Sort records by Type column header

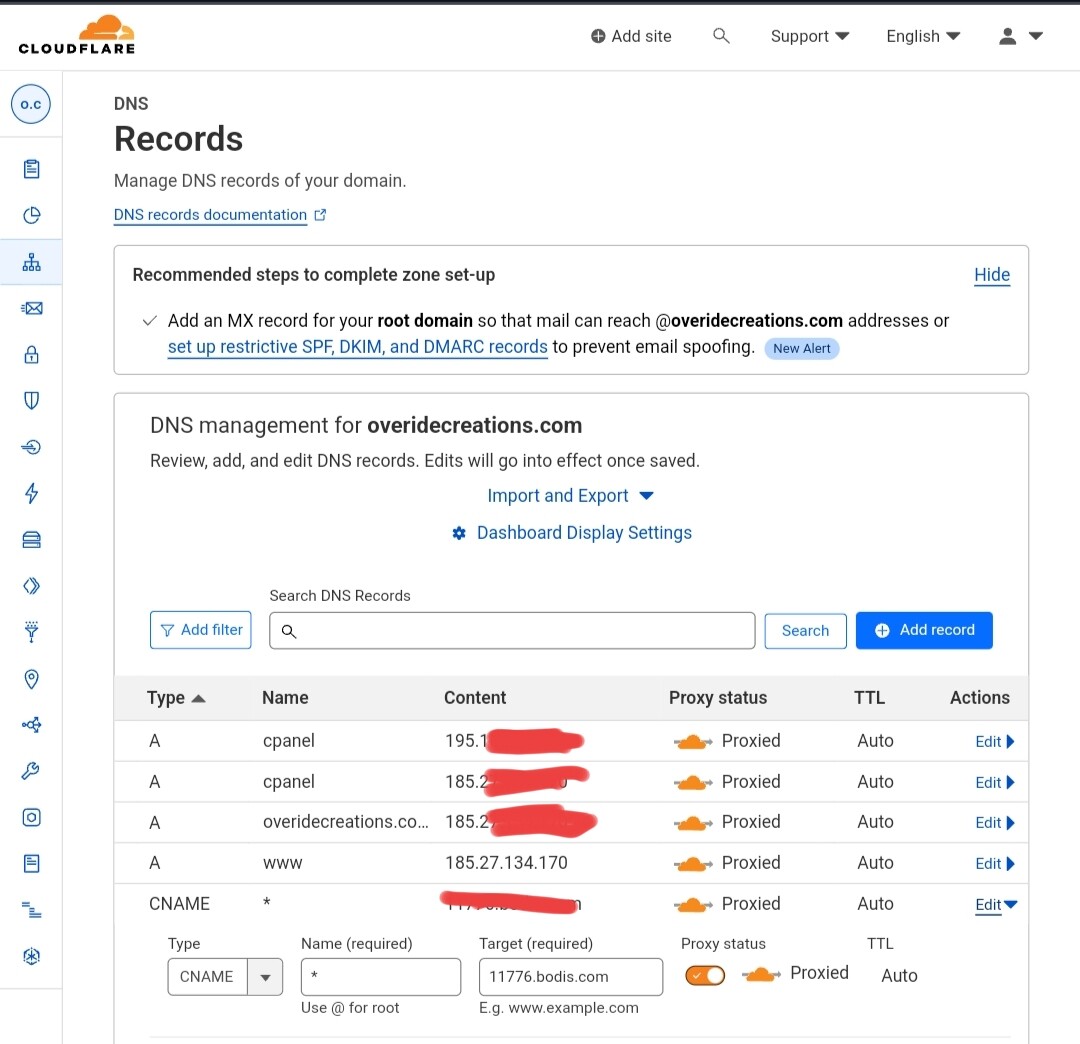[175, 698]
